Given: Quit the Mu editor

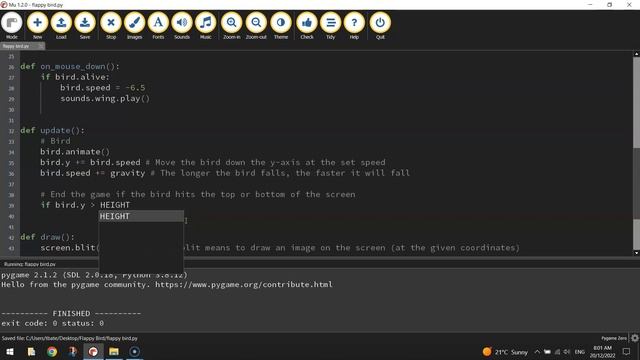Looking at the screenshot, I should [380, 26].
